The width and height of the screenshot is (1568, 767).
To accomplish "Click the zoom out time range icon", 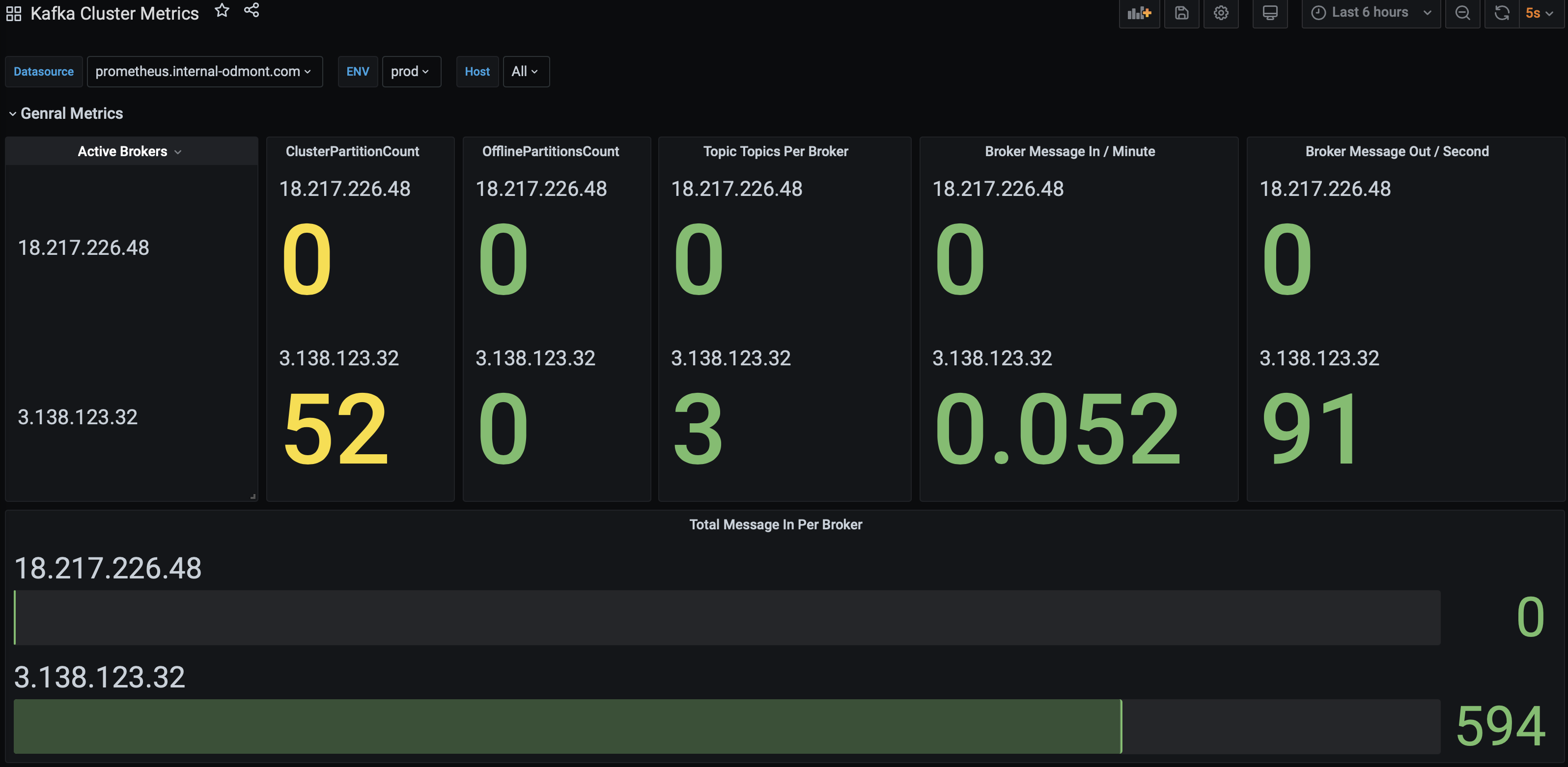I will pyautogui.click(x=1463, y=13).
